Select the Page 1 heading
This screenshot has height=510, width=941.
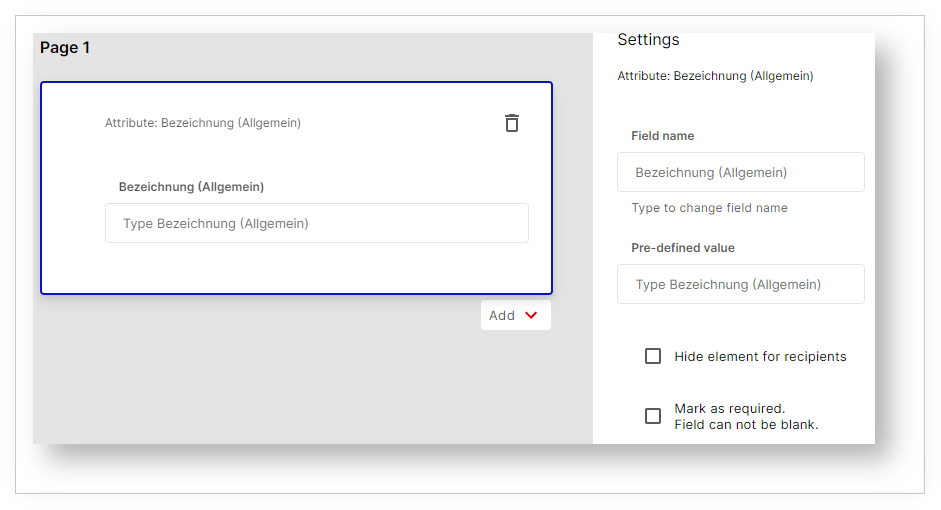pos(65,48)
